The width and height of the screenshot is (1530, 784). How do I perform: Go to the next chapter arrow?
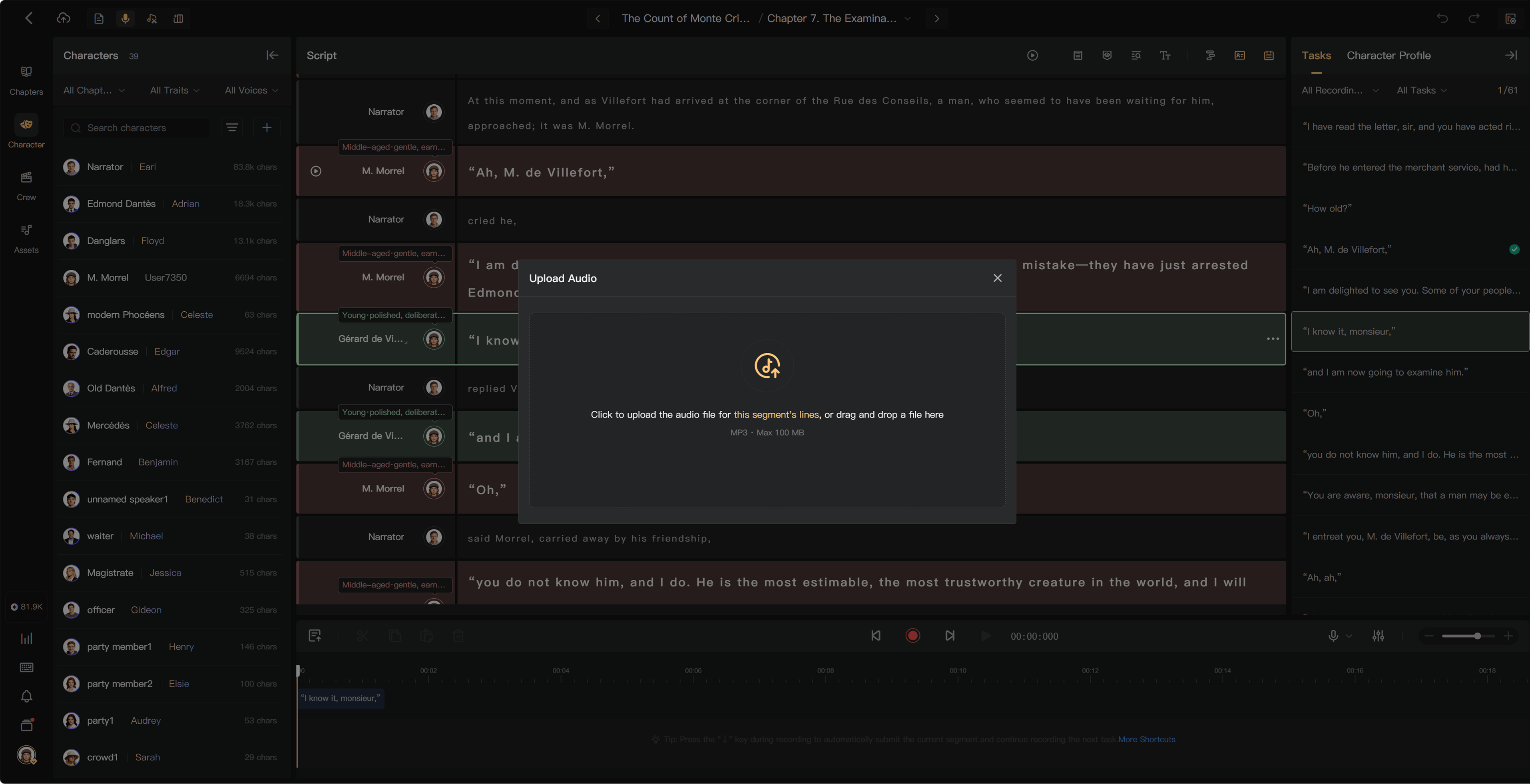[936, 18]
